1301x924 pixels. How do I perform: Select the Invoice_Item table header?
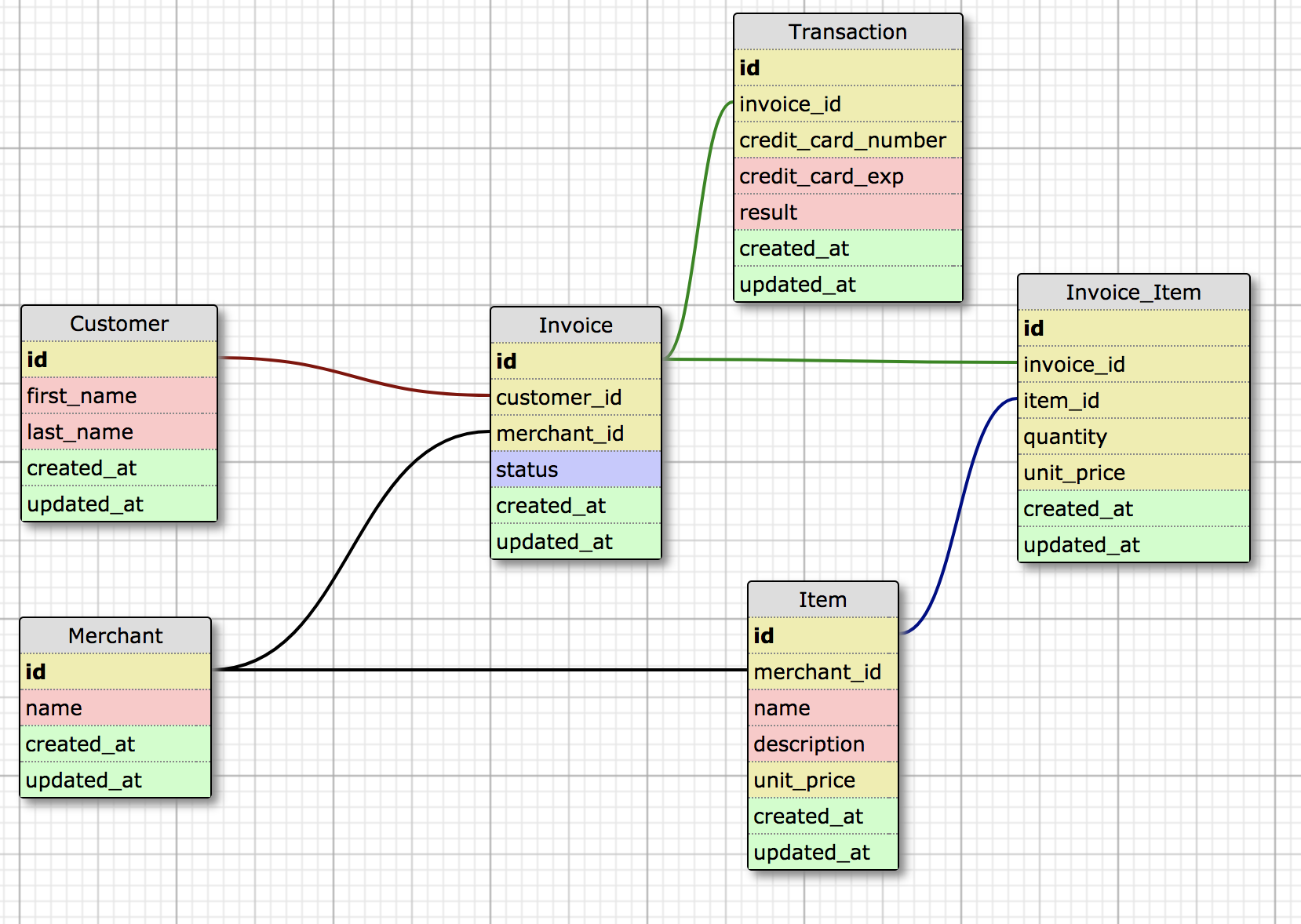[x=1134, y=293]
